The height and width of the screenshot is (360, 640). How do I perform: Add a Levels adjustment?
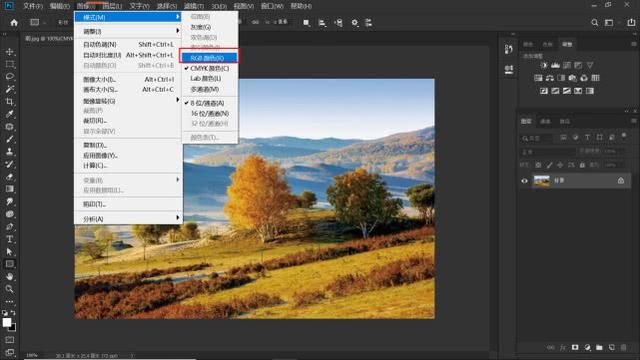coord(555,65)
